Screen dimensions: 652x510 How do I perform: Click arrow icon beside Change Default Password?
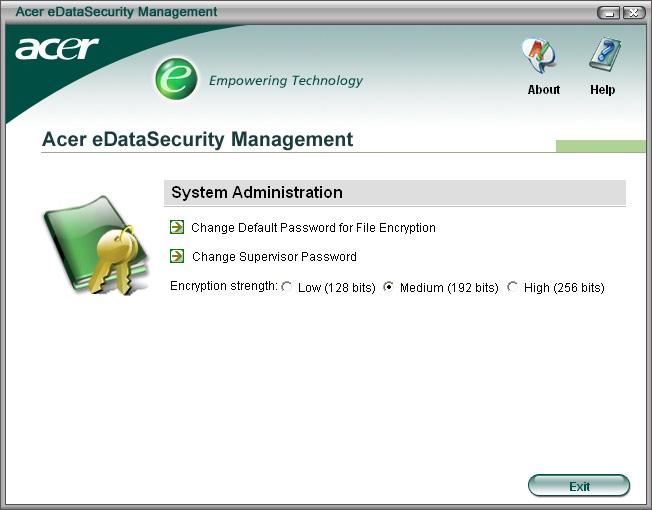[177, 227]
